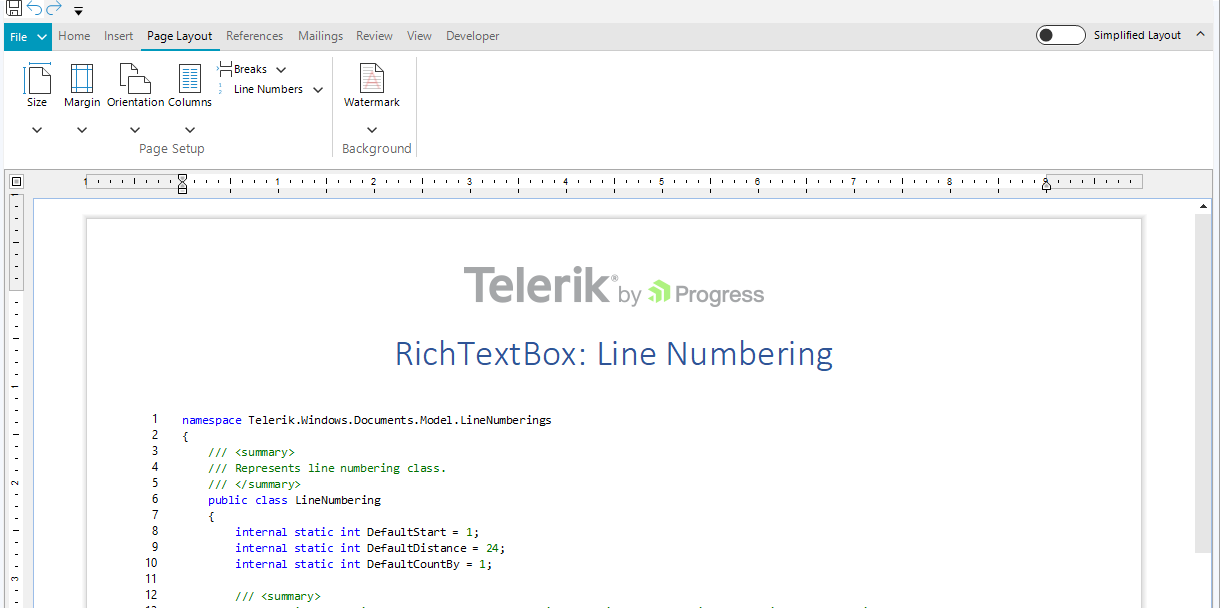Collapse the ribbon with the chevron
Image resolution: width=1220 pixels, height=608 pixels.
tap(1199, 34)
